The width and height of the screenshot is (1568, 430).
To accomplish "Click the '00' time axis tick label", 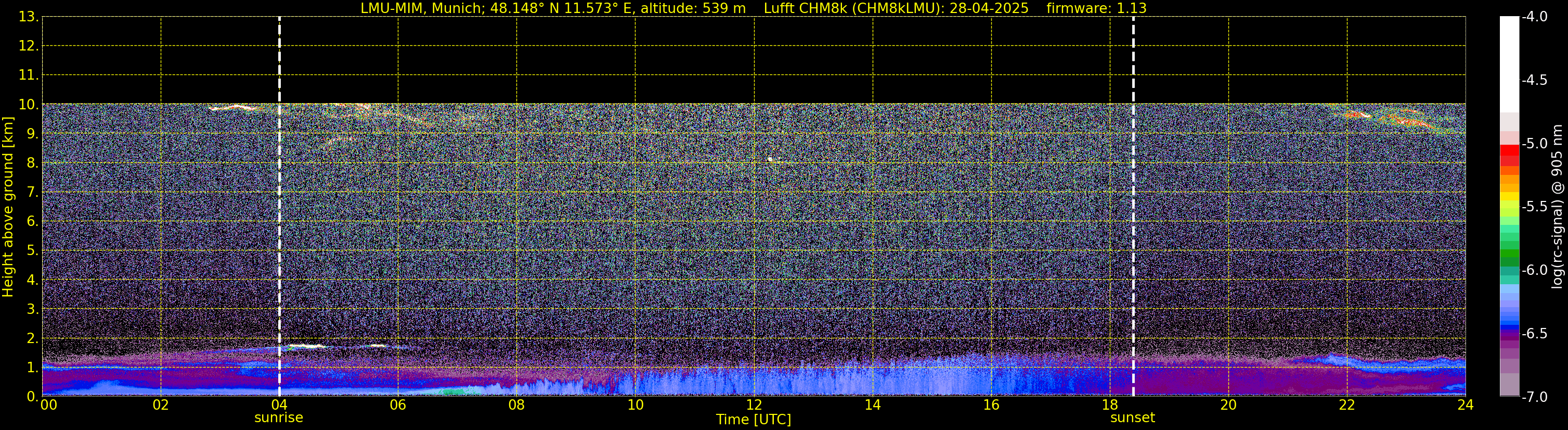I will pyautogui.click(x=49, y=405).
